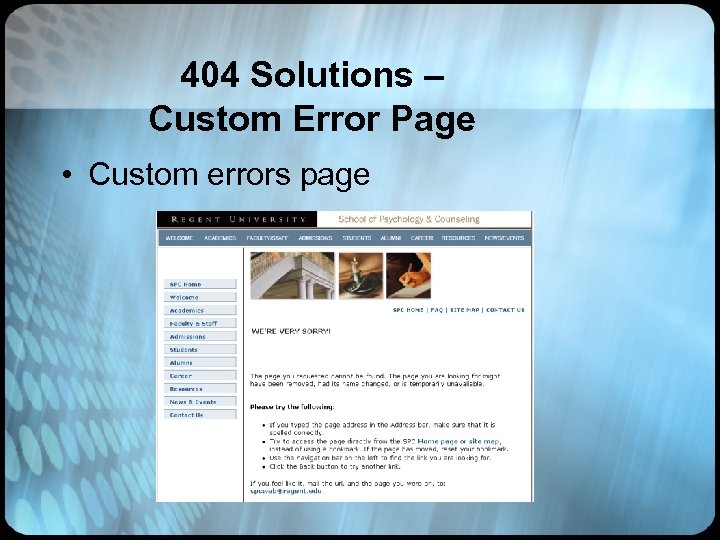The width and height of the screenshot is (720, 540).
Task: Select Students in the top navigation bar
Action: pos(356,238)
